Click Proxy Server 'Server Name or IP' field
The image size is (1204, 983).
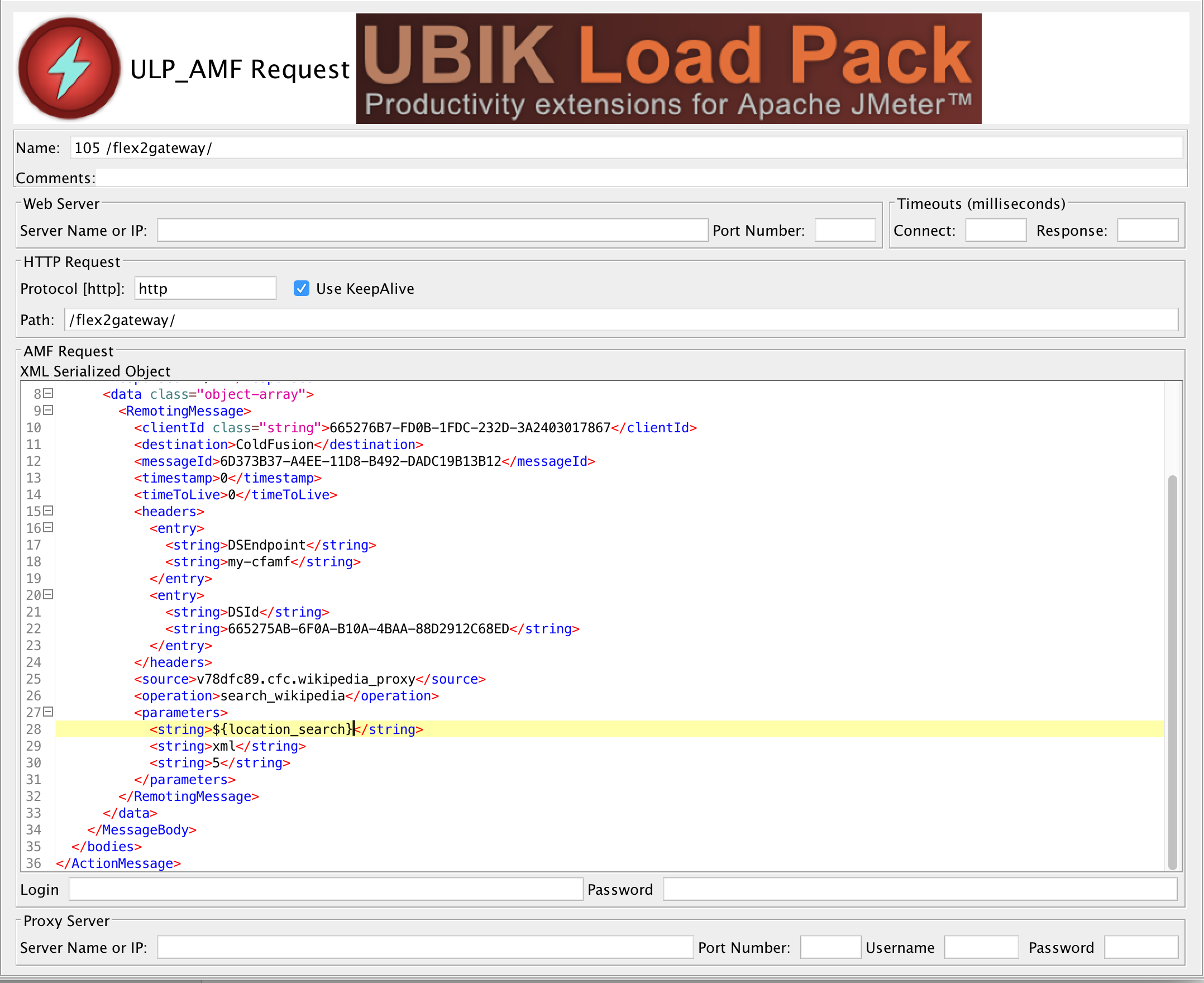(x=425, y=948)
